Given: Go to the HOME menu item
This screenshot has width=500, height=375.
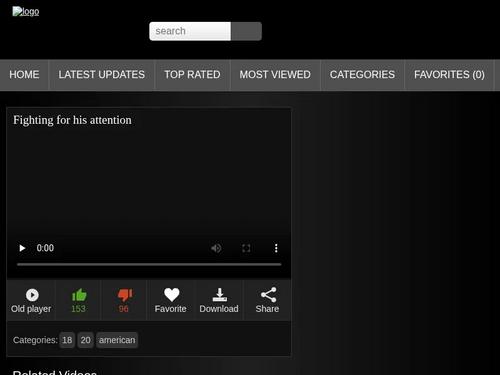Looking at the screenshot, I should click(x=24, y=75).
